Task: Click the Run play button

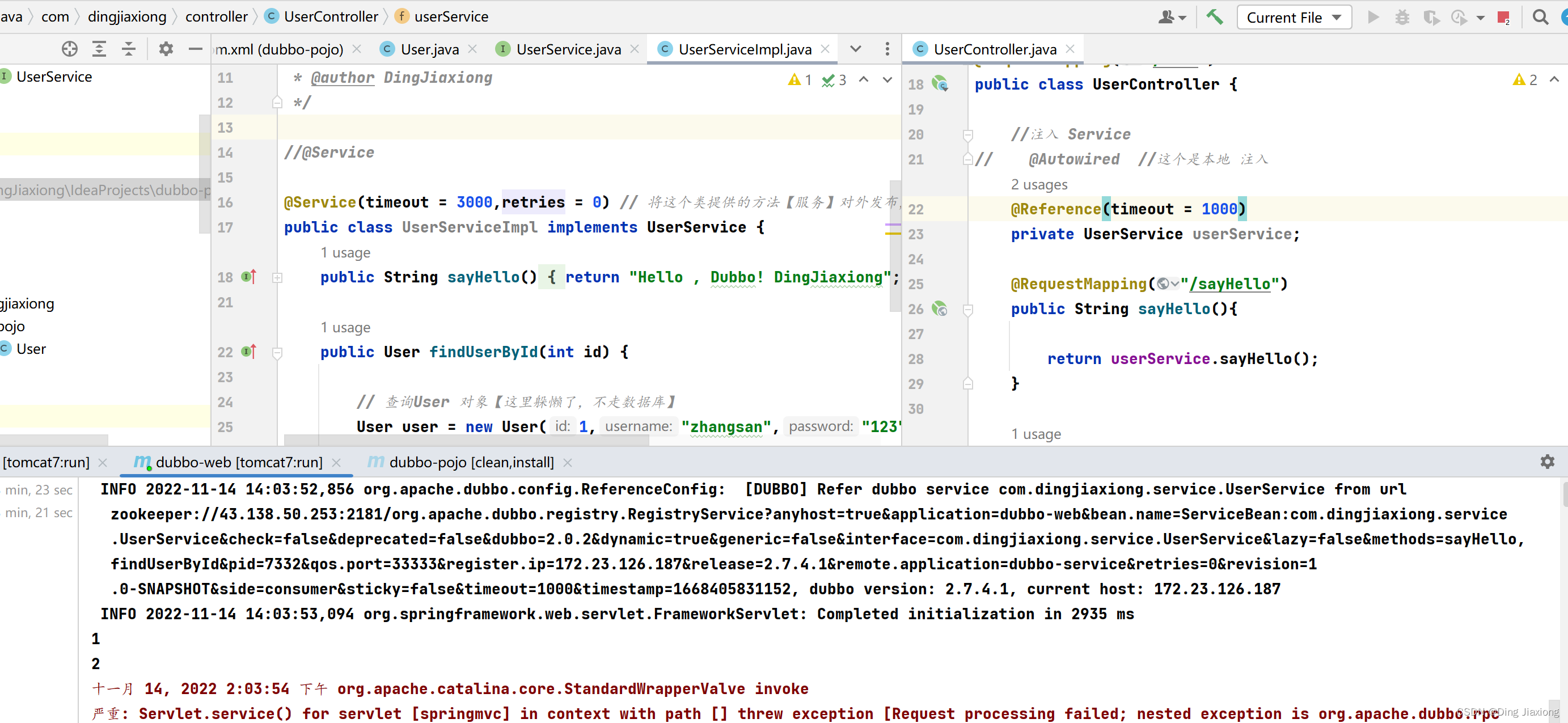Action: point(1373,17)
